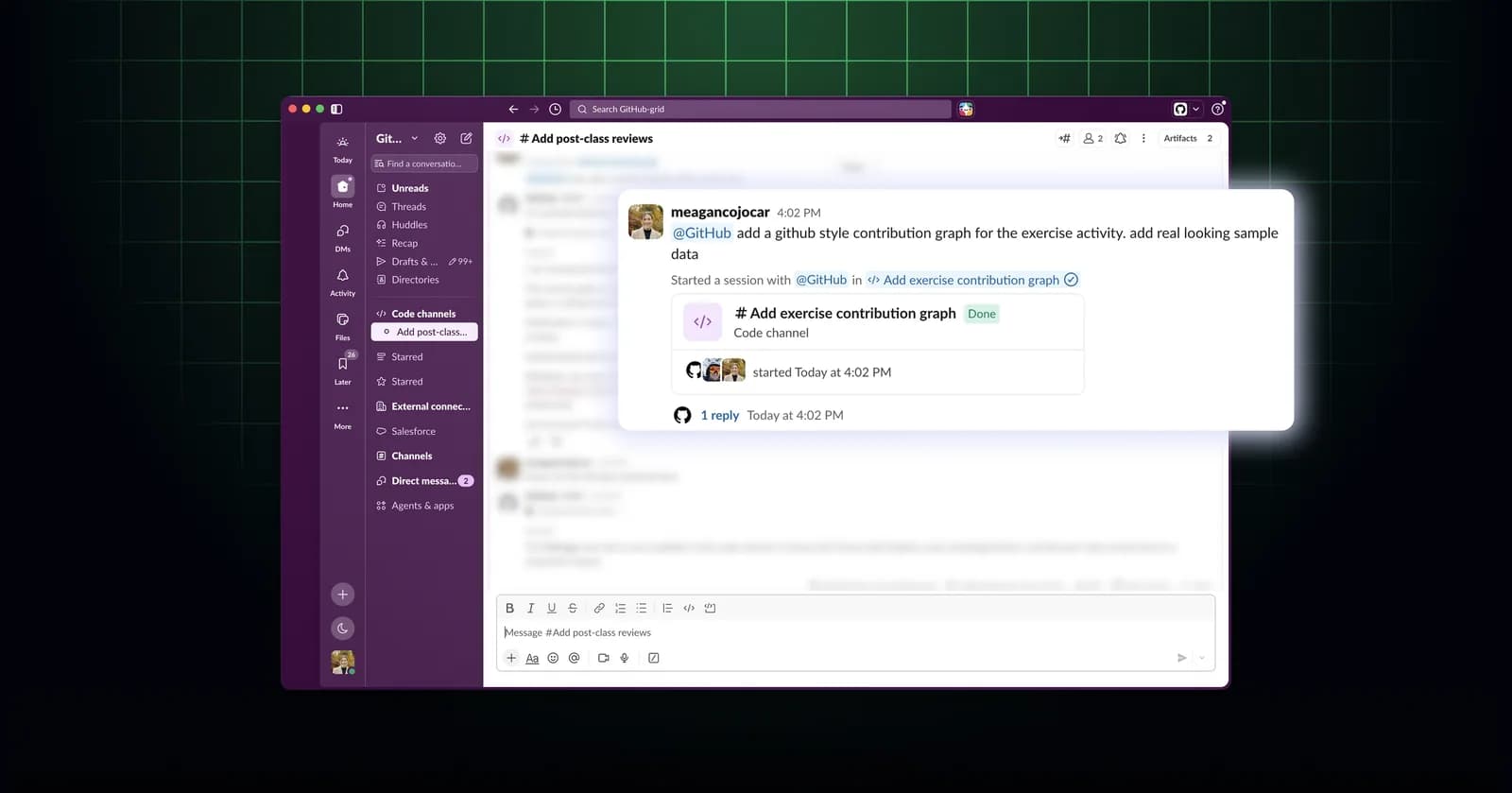1512x793 pixels.
Task: Click the message input field
Action: (x=855, y=632)
